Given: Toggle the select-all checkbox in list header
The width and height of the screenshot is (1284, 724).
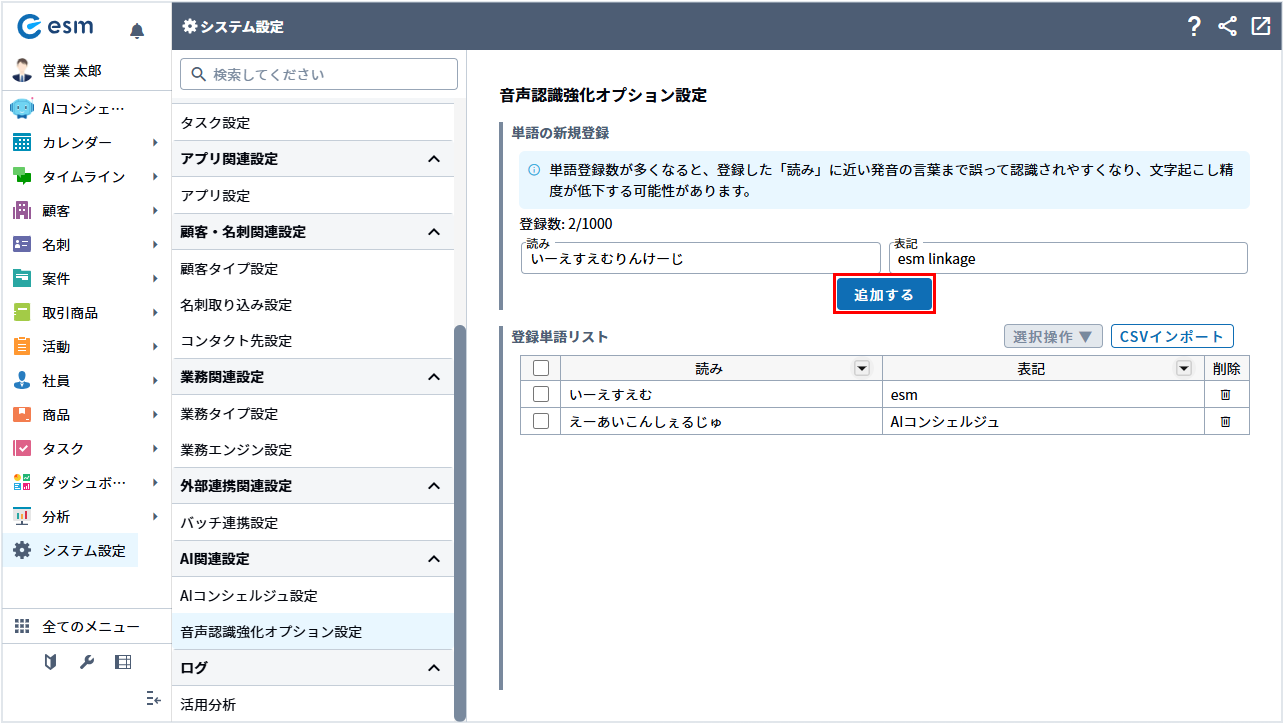Looking at the screenshot, I should [x=541, y=368].
